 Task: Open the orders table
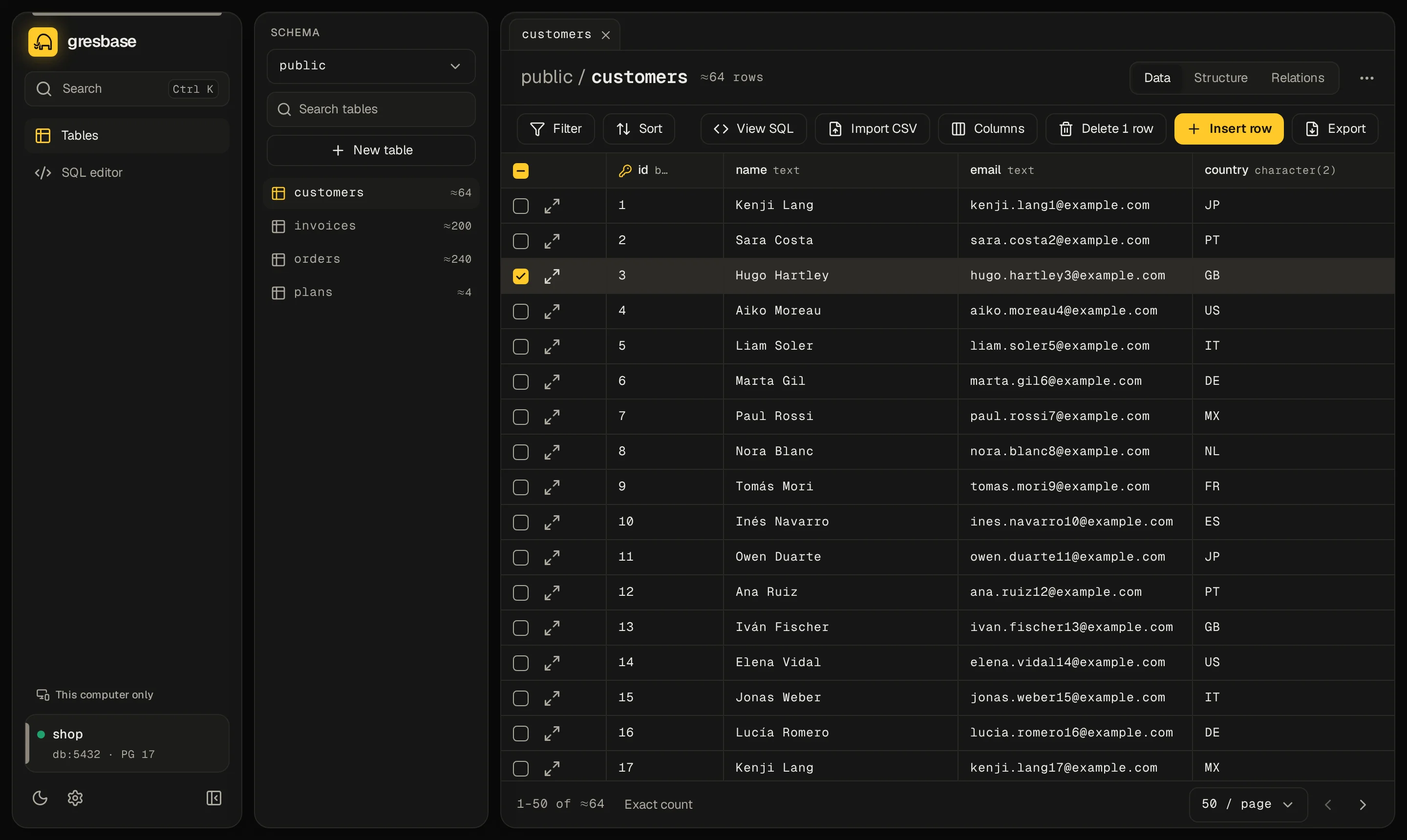click(x=371, y=259)
